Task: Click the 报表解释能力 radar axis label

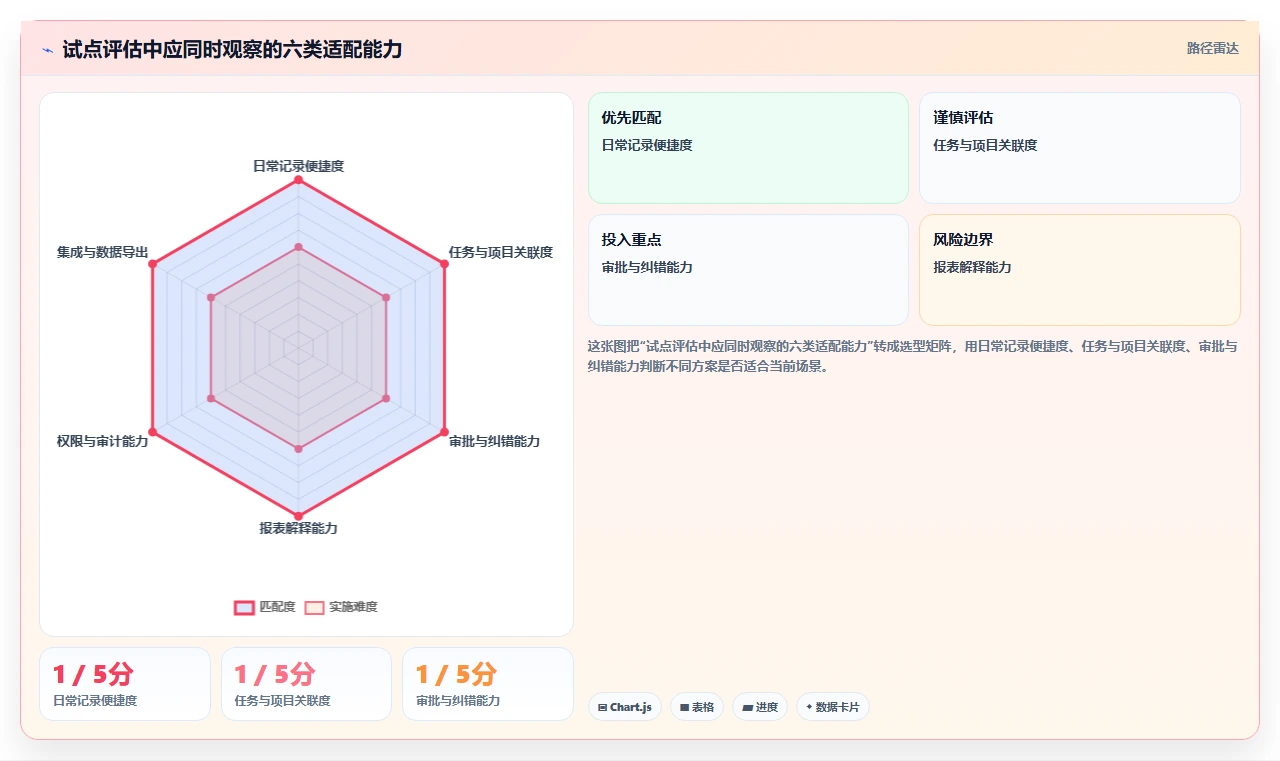Action: (298, 528)
